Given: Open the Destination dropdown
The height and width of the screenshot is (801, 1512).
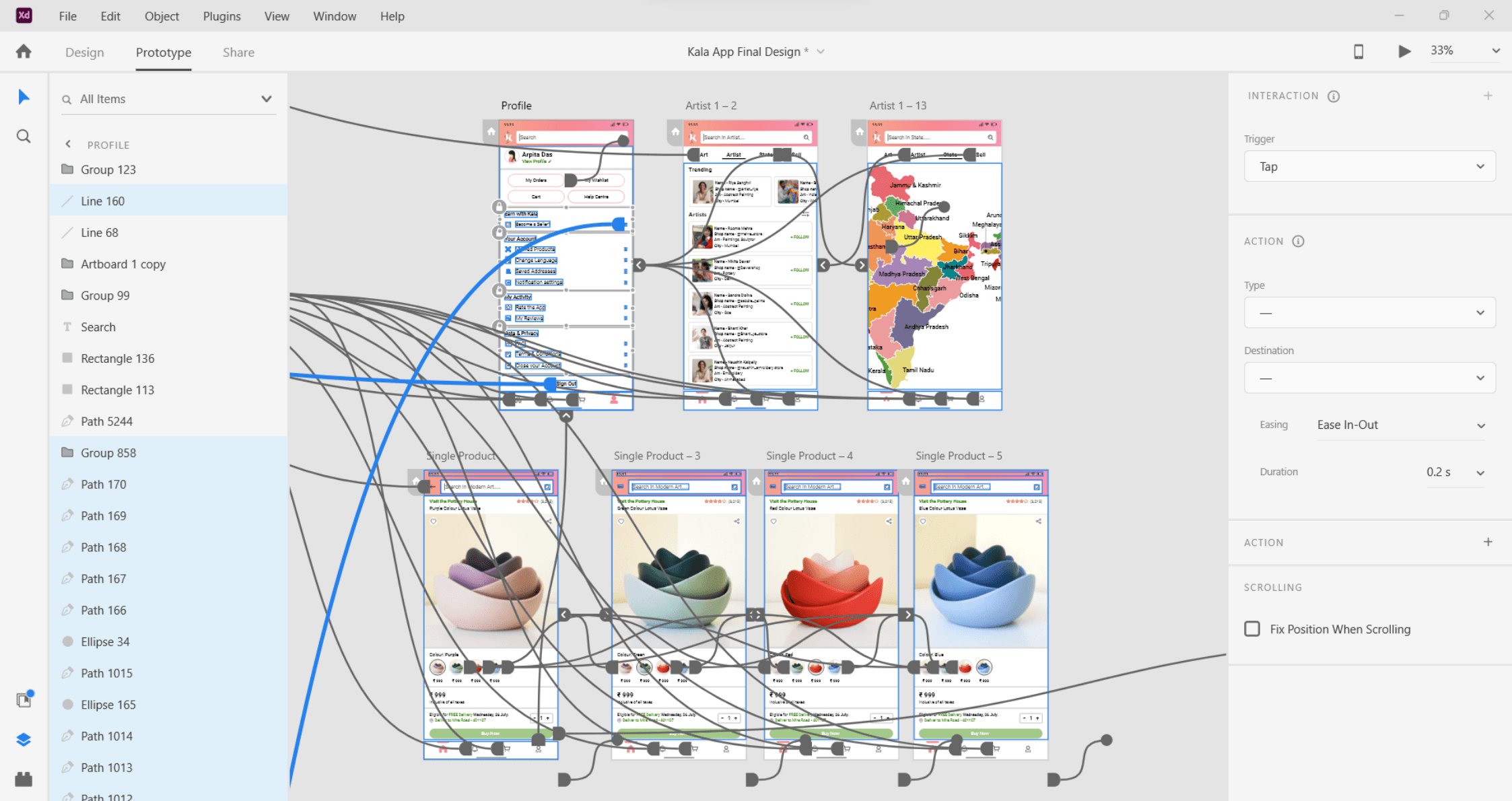Looking at the screenshot, I should click(x=1369, y=378).
